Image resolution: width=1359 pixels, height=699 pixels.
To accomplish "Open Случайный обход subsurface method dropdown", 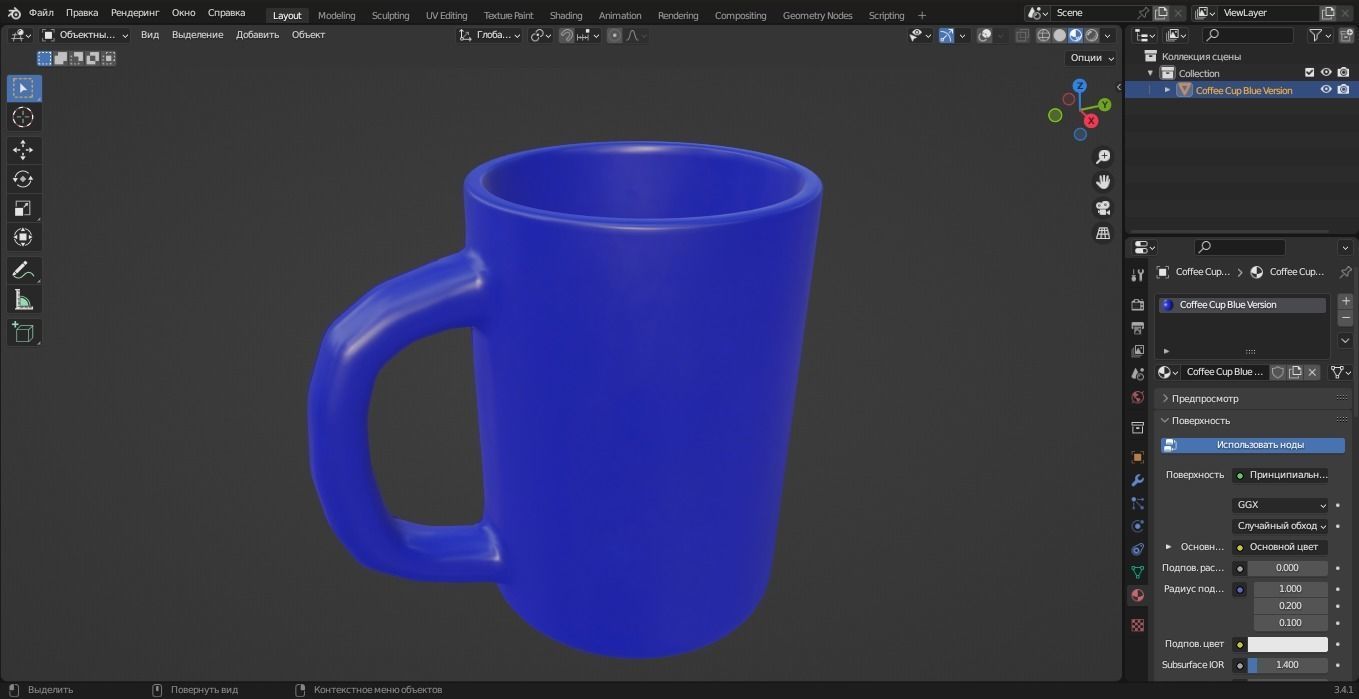I will [x=1280, y=526].
